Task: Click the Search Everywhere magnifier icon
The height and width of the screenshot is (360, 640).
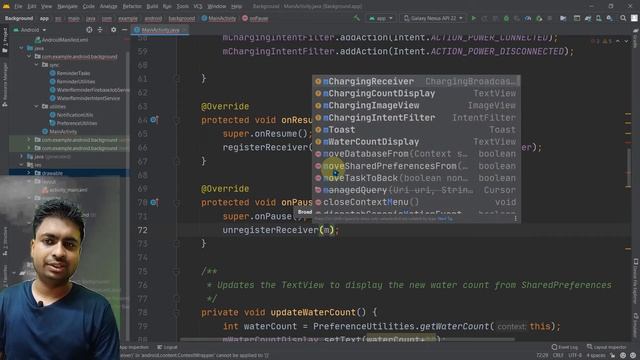Action: tap(623, 18)
